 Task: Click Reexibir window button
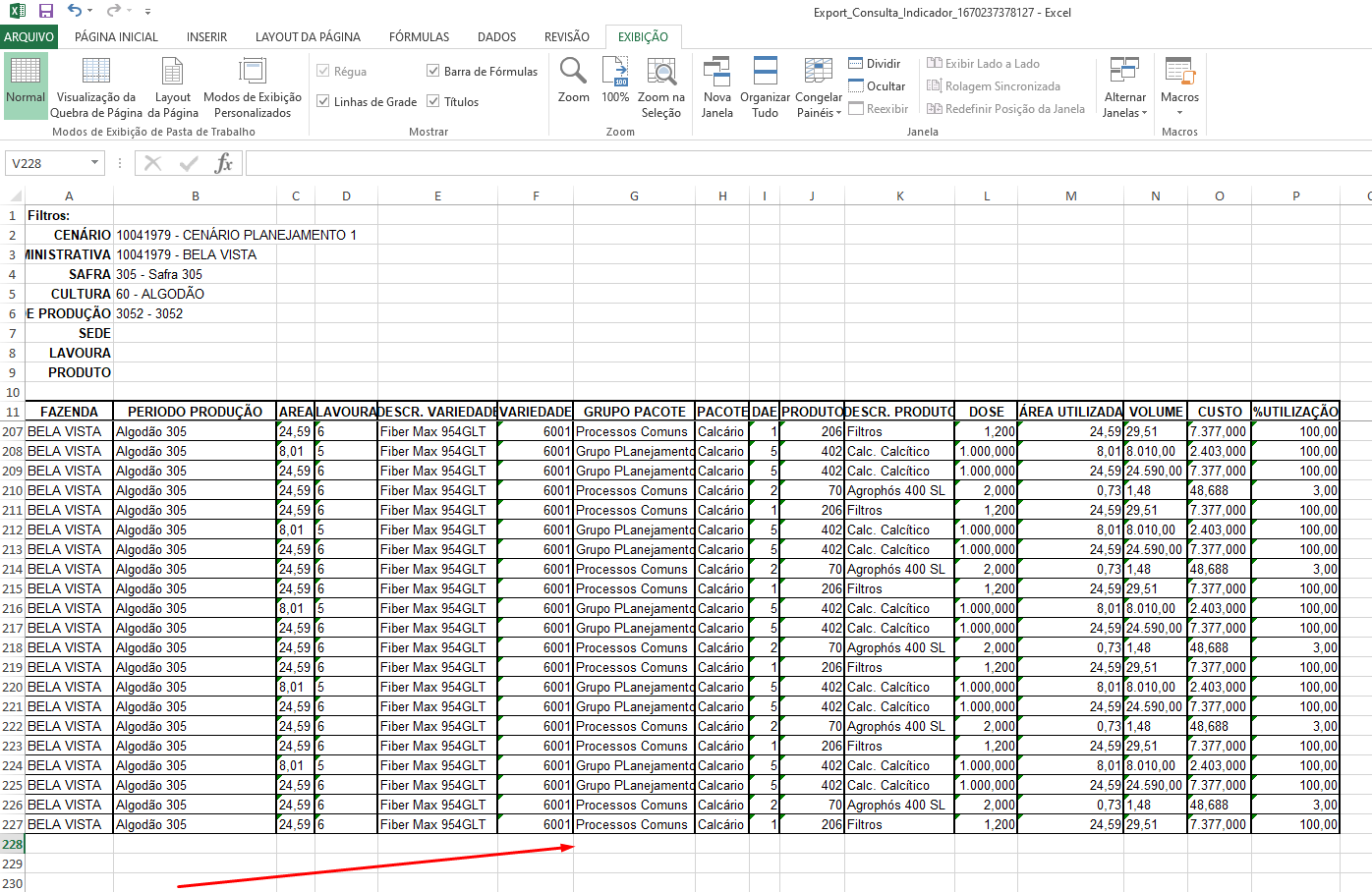point(879,109)
